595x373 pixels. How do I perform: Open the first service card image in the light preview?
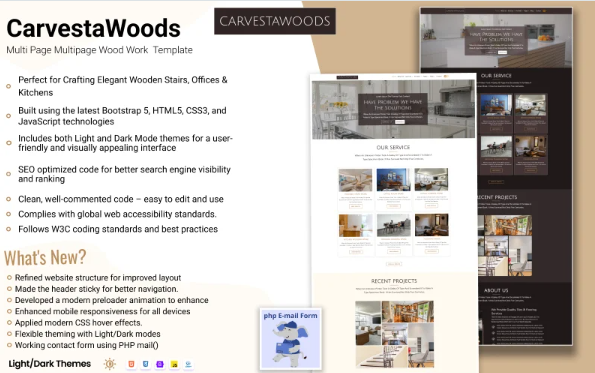tap(355, 180)
